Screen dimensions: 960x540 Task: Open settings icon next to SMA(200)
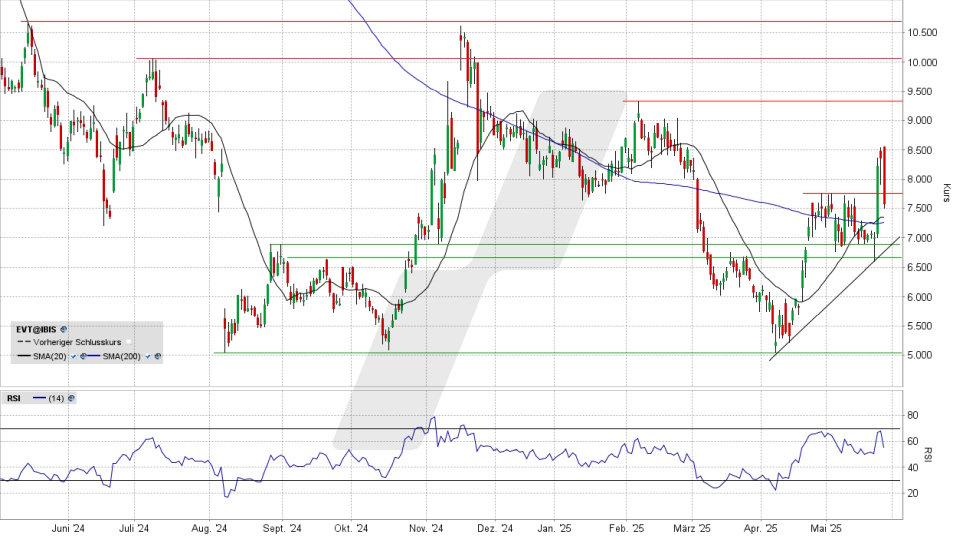157,356
